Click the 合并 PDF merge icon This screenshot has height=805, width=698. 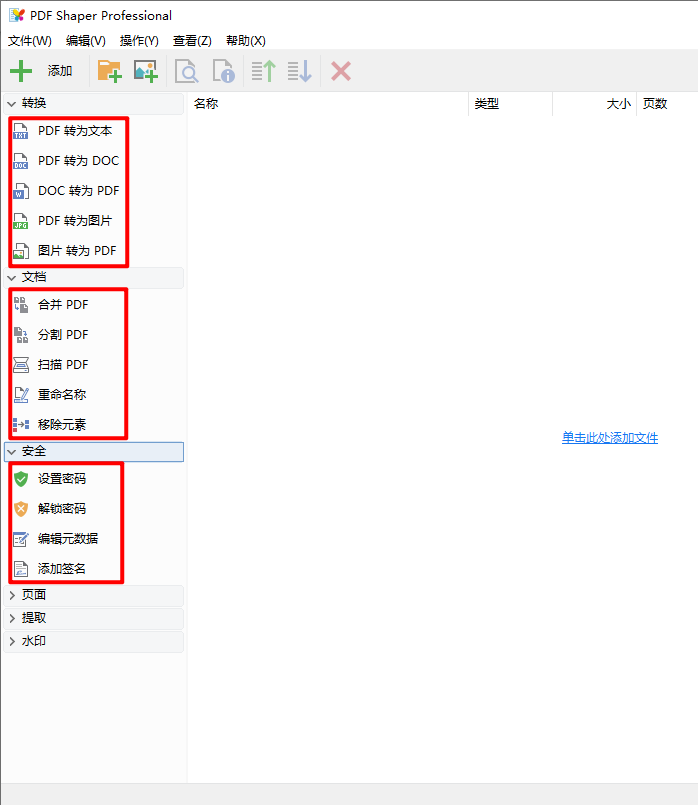point(21,305)
